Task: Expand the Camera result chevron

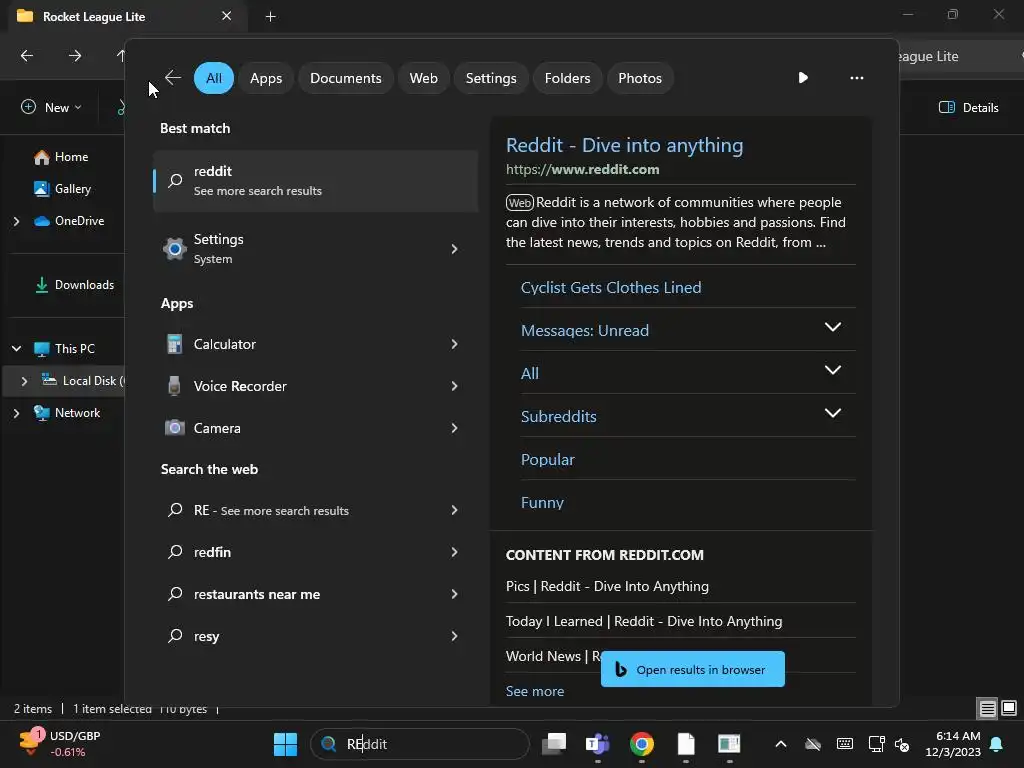Action: pyautogui.click(x=455, y=428)
